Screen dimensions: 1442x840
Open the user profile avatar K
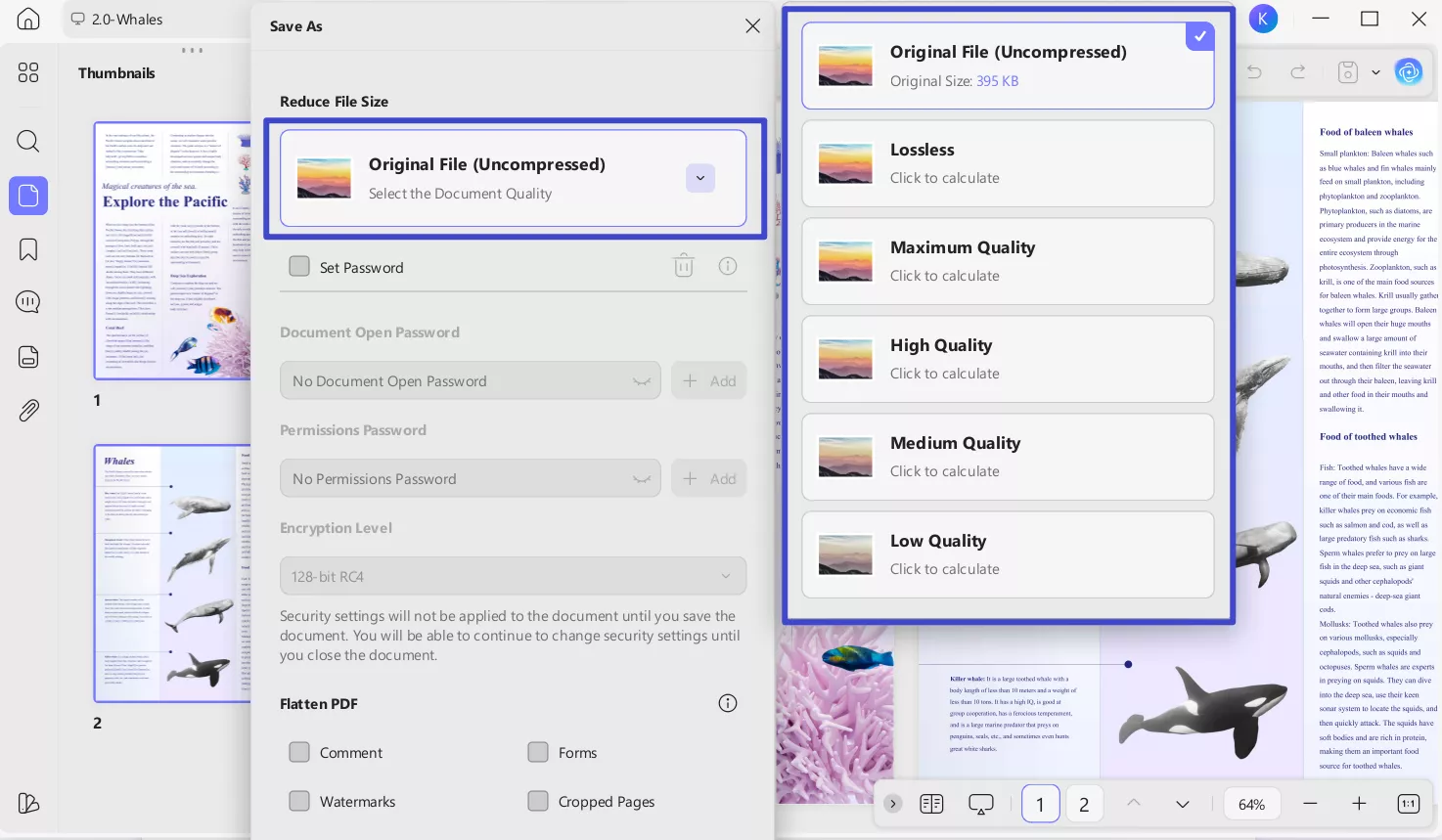click(x=1263, y=19)
